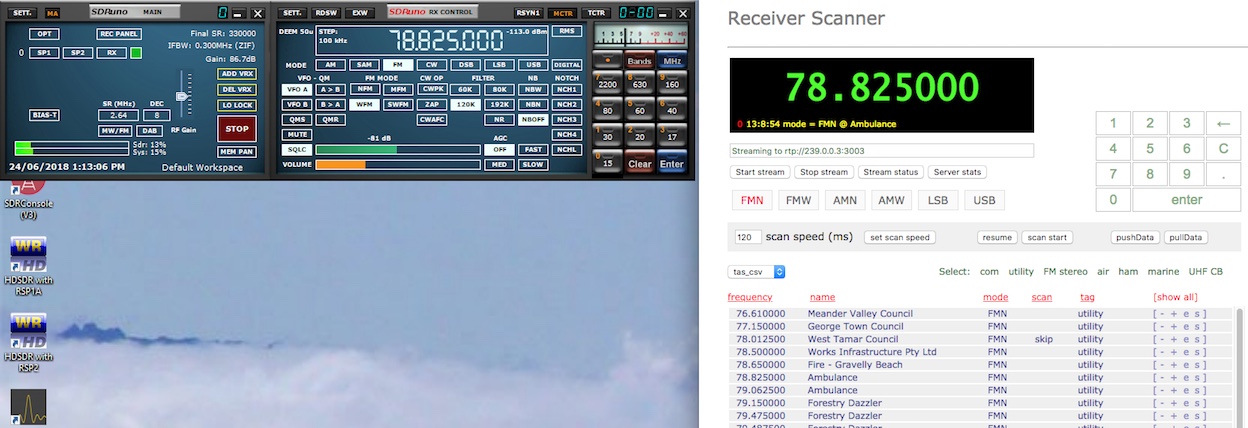The width and height of the screenshot is (1248, 428).
Task: Select FMW mode in Receiver Scanner
Action: [x=798, y=200]
